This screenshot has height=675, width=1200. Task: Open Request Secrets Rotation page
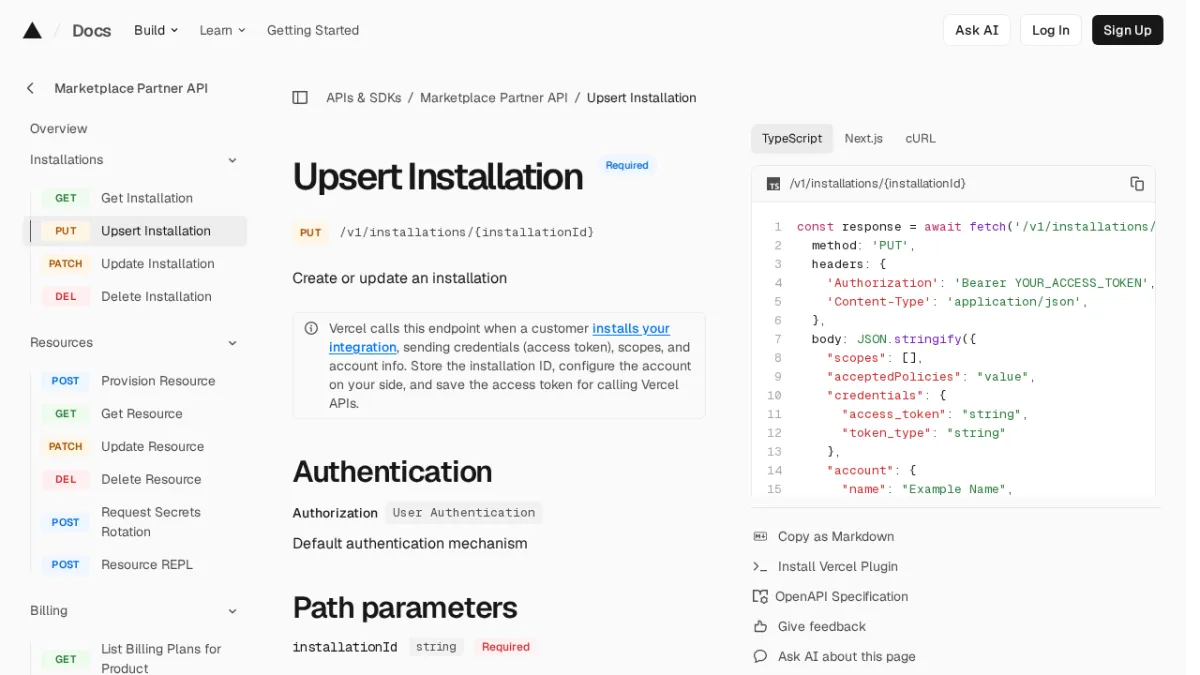(x=151, y=522)
